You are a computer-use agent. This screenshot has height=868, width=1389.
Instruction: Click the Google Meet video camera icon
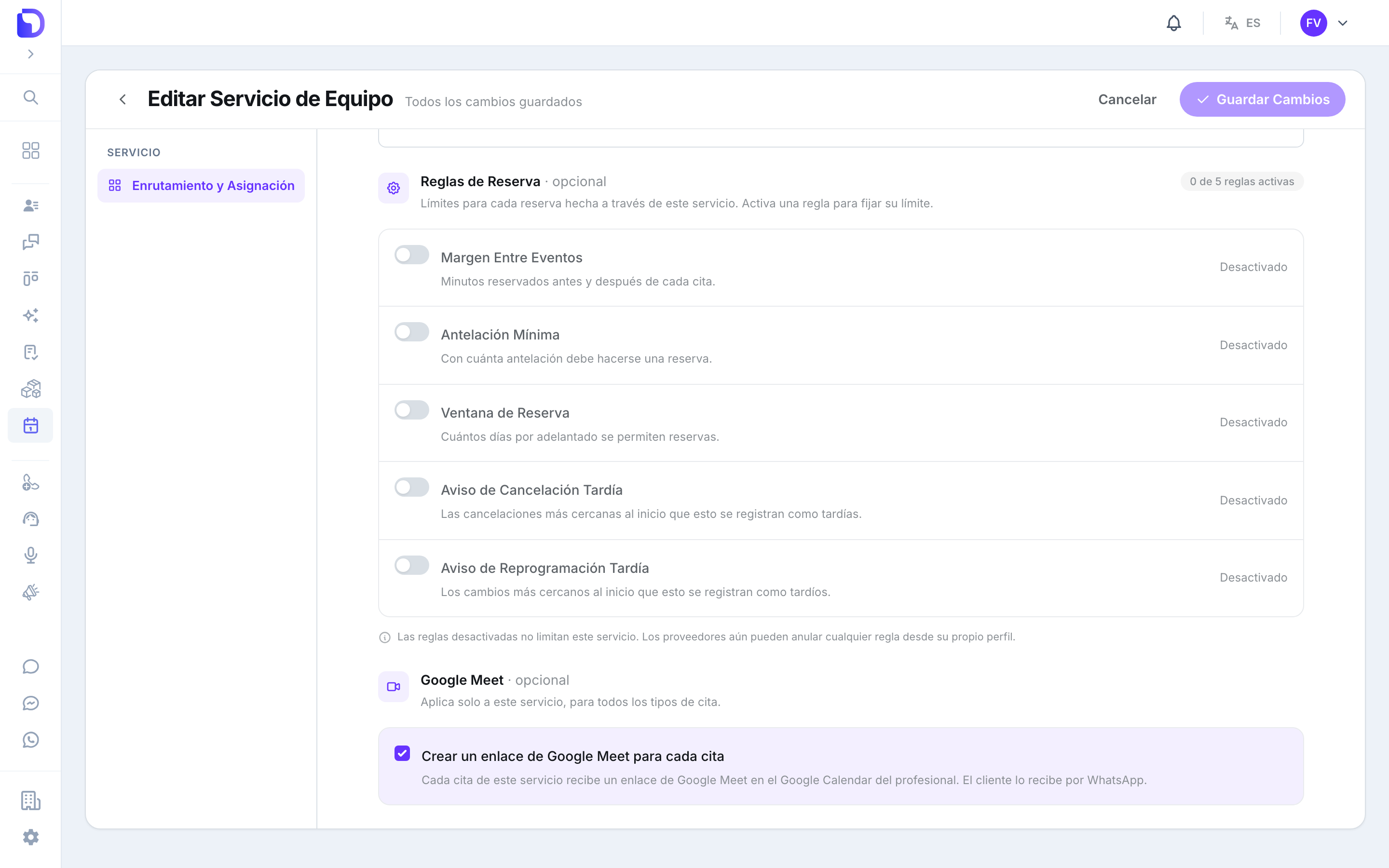tap(393, 687)
